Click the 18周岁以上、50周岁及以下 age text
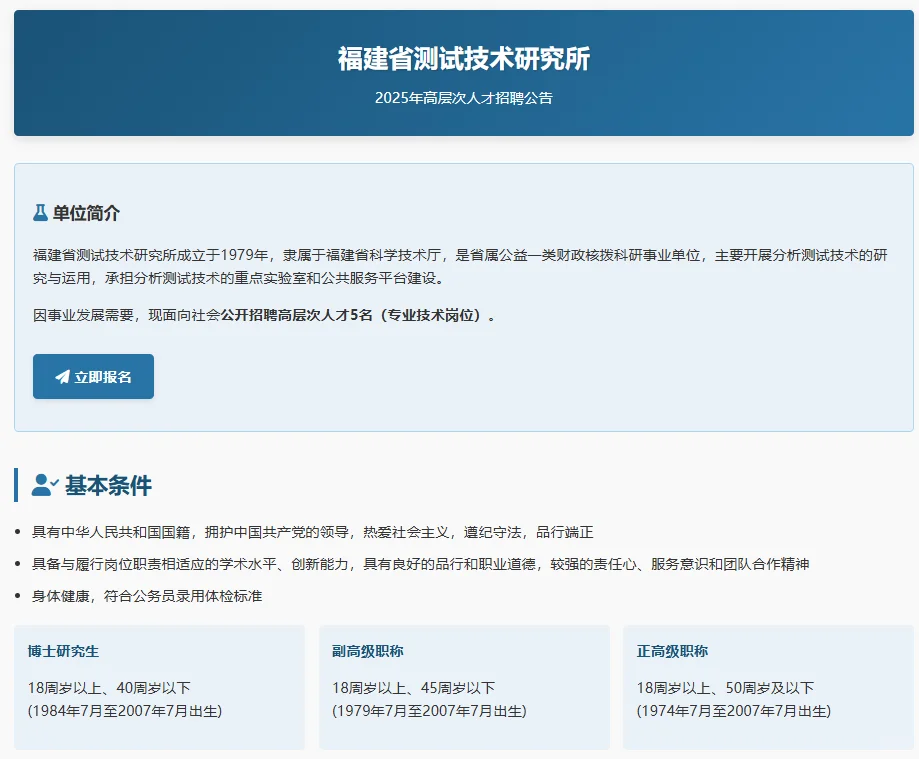The width and height of the screenshot is (919, 759). 726,688
